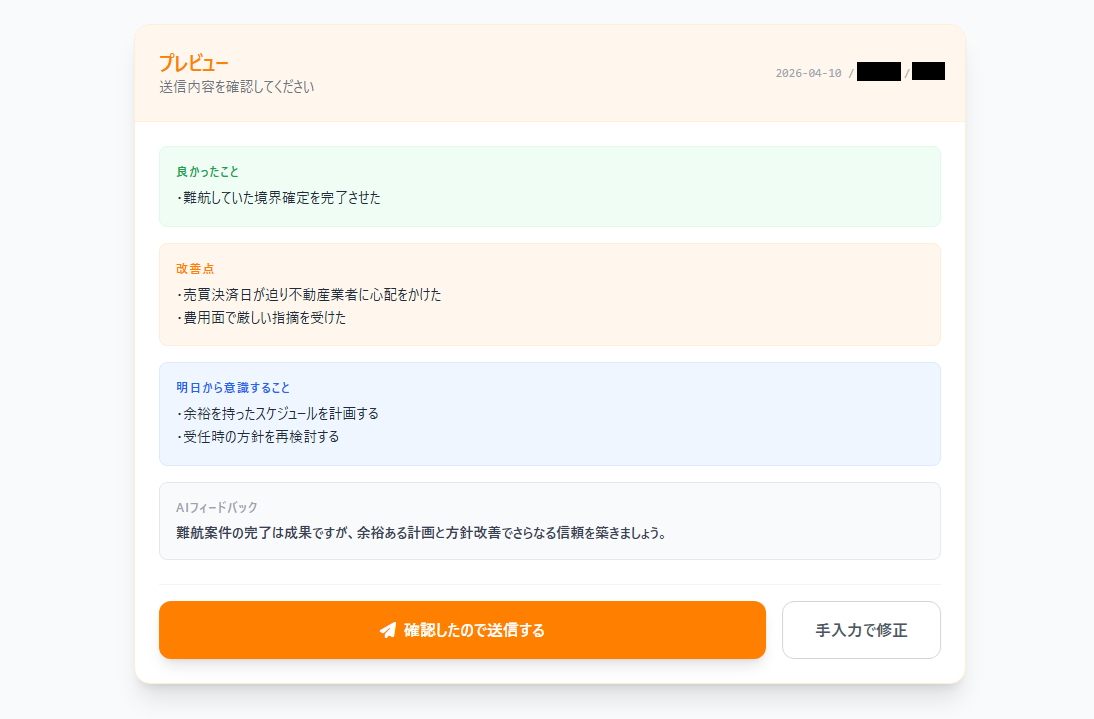
Task: Click the 売買決済日が迫り不動産業者に心配をかけた item
Action: tap(308, 294)
